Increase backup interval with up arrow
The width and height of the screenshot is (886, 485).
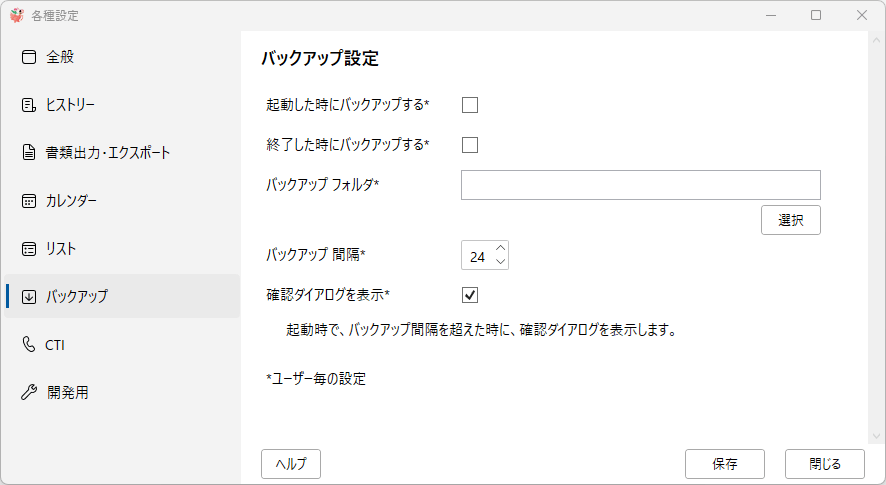pyautogui.click(x=501, y=248)
